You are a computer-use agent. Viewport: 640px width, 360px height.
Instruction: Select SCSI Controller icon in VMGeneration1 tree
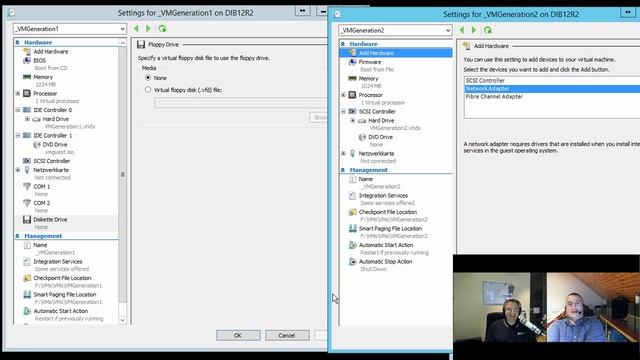coord(27,161)
